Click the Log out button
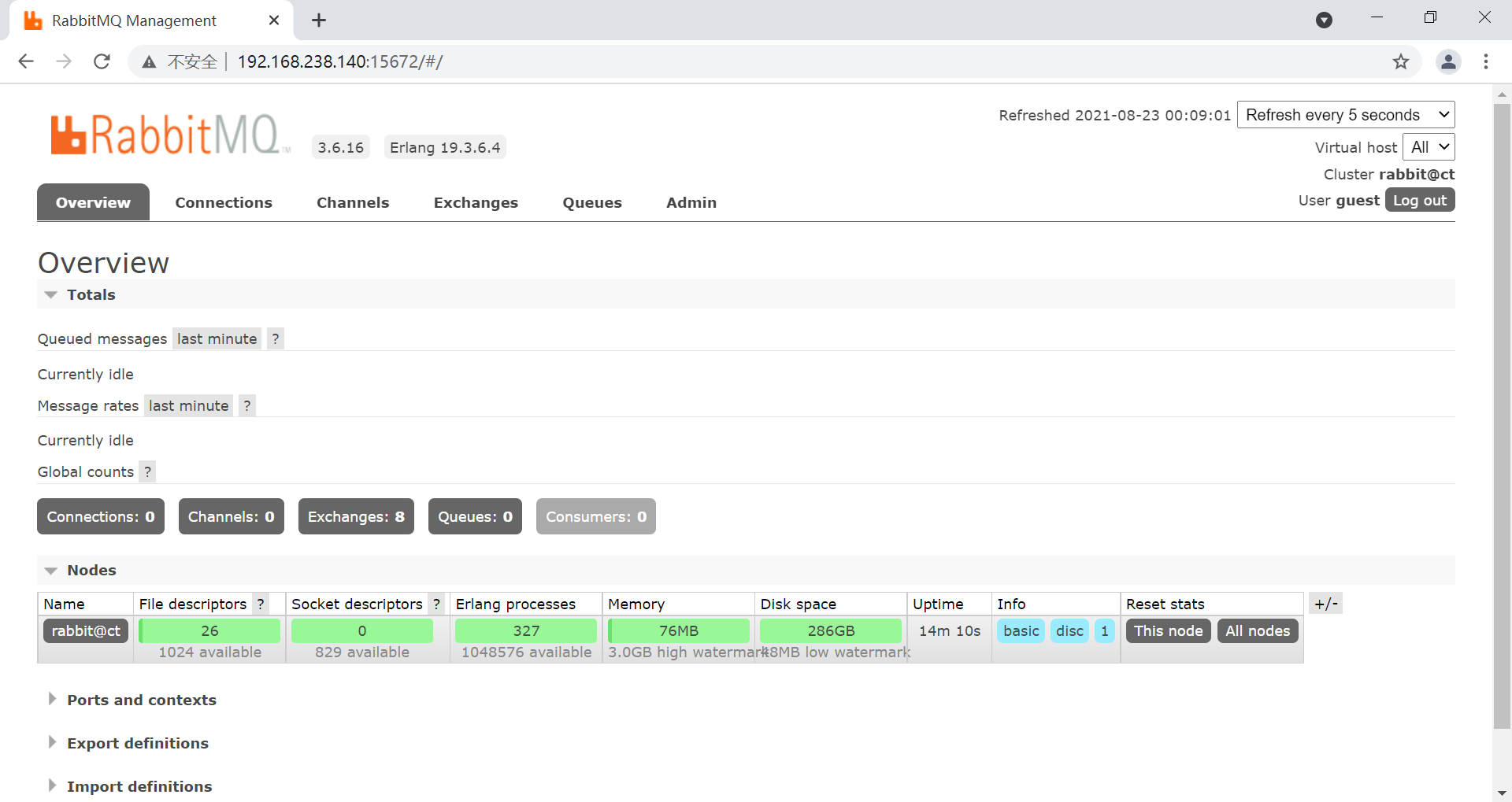1512x802 pixels. [x=1420, y=200]
